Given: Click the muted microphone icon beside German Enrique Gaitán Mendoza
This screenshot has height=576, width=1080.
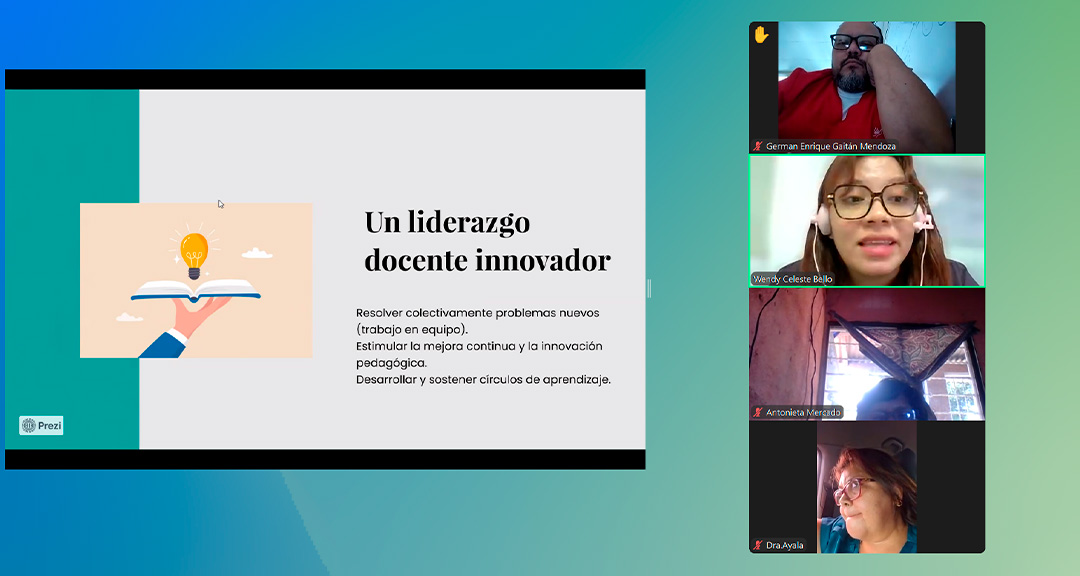Looking at the screenshot, I should (758, 146).
